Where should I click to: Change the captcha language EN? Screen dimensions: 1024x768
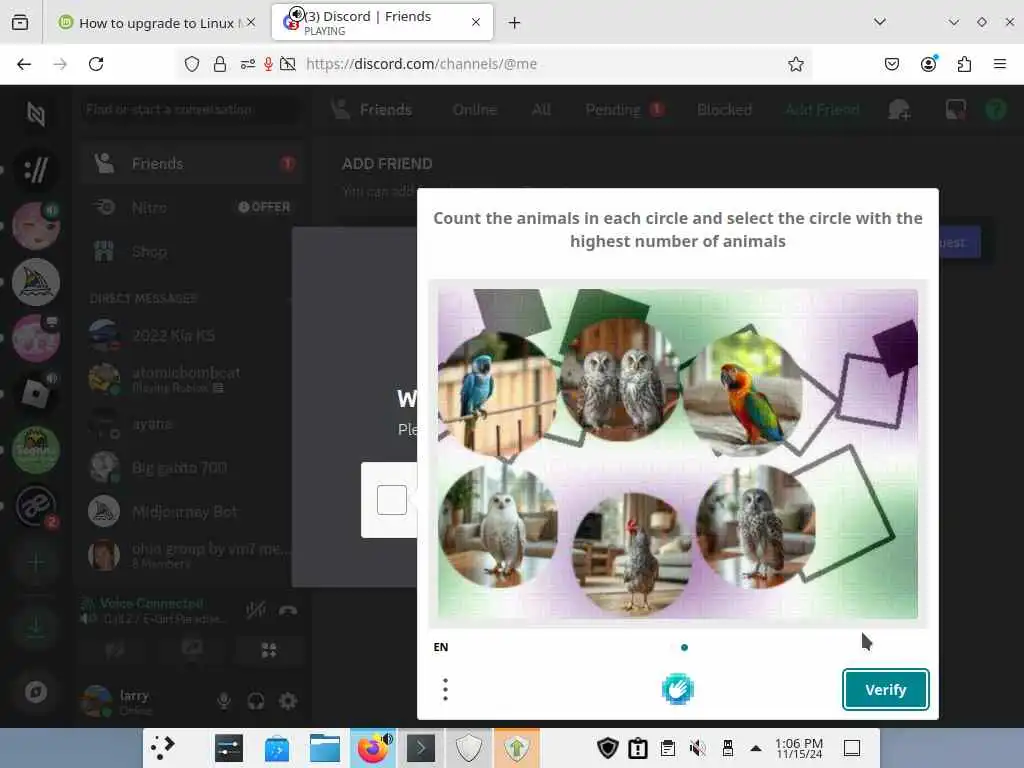(441, 647)
